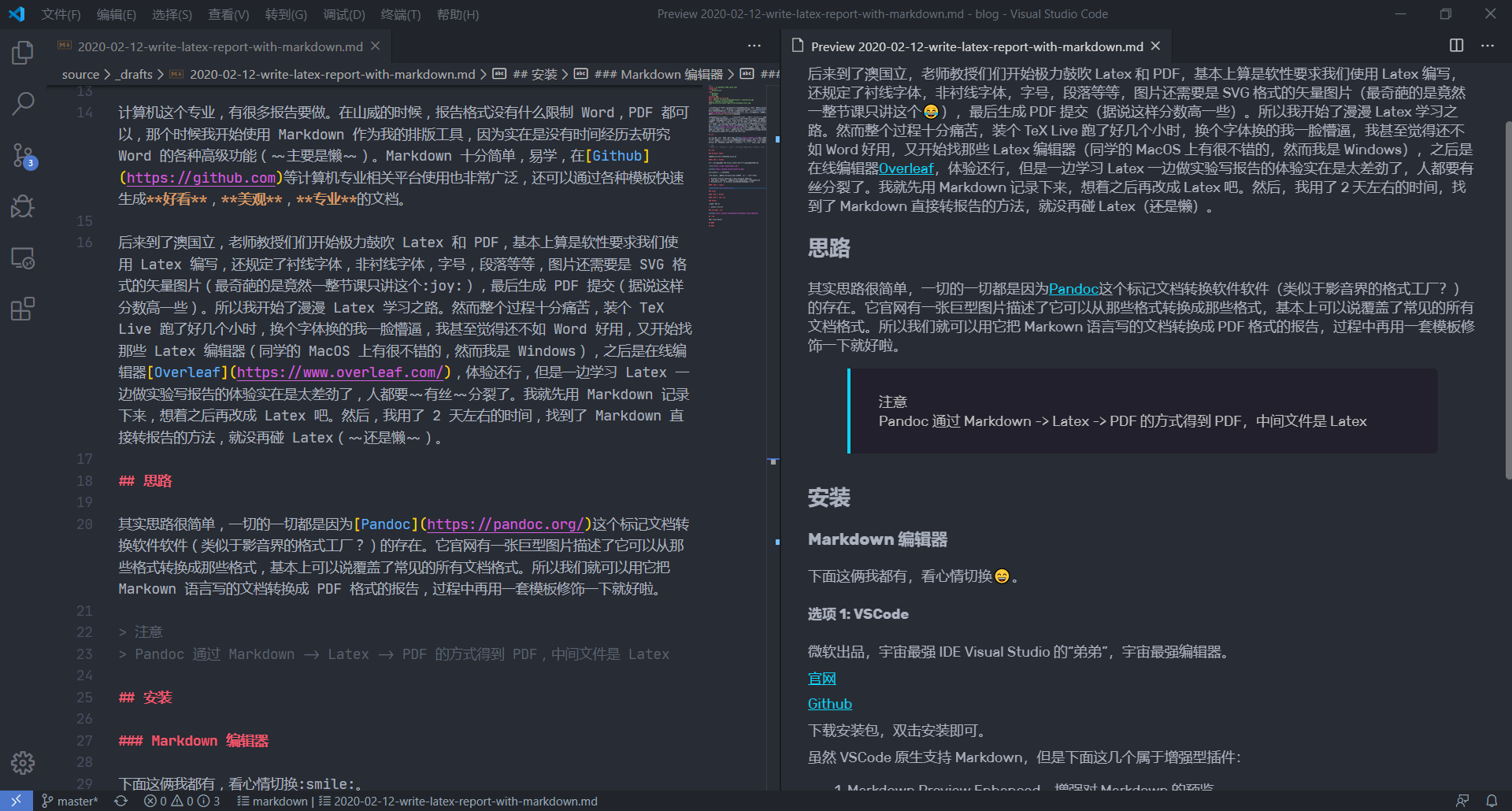Click the markdown language mode selector
The height and width of the screenshot is (811, 1512).
coord(280,801)
